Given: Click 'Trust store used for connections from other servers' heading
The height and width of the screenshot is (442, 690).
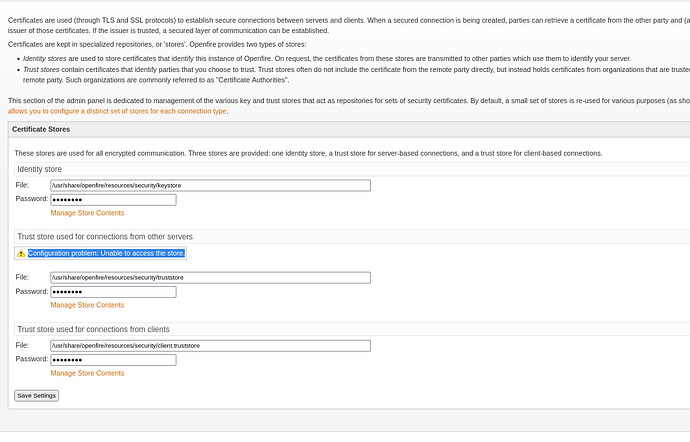Looking at the screenshot, I should tap(105, 237).
